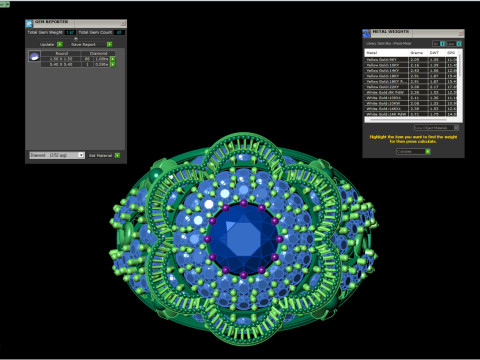480x360 pixels.
Task: Select the Yellow Gold 22KY row
Action: click(x=411, y=87)
